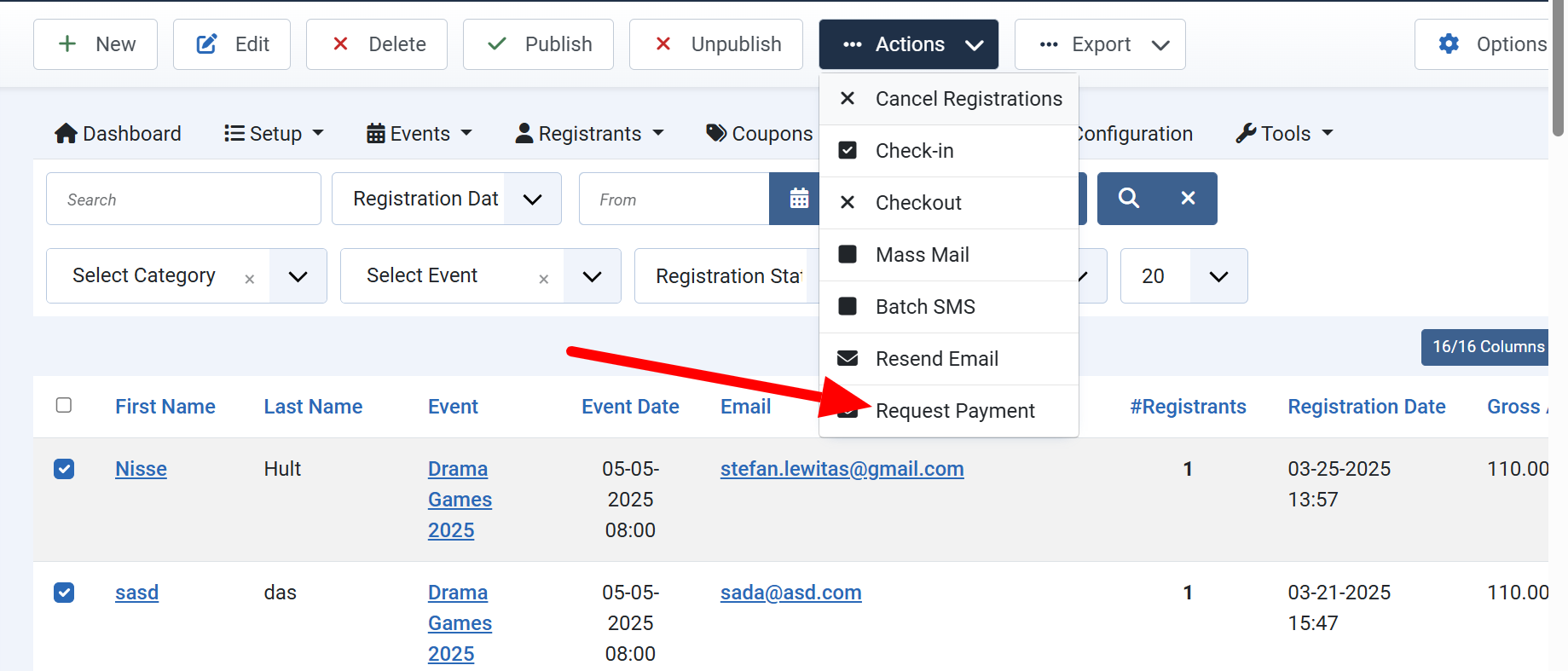The height and width of the screenshot is (671, 1568).
Task: Click the Publish button
Action: click(538, 44)
